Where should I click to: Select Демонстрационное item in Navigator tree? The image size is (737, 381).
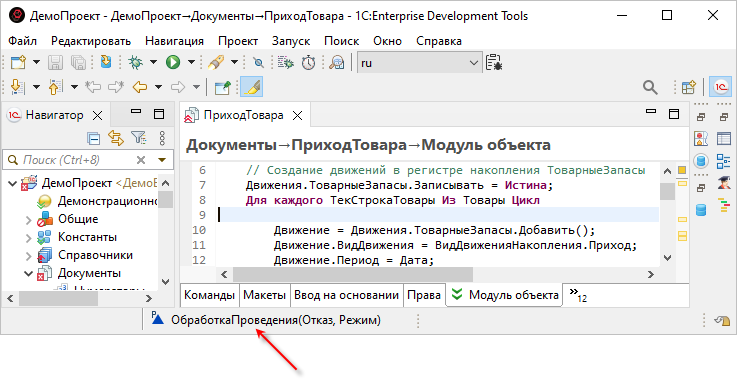[107, 202]
